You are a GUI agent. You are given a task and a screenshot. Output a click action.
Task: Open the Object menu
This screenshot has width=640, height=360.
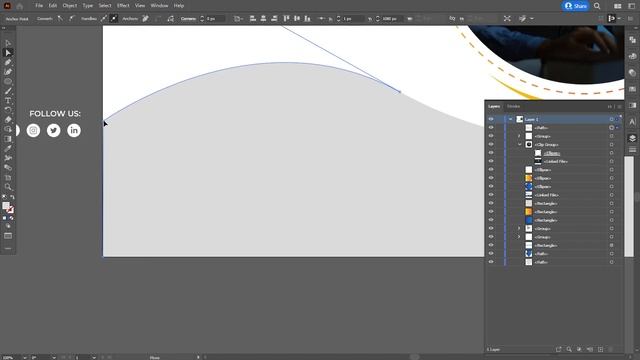(70, 6)
